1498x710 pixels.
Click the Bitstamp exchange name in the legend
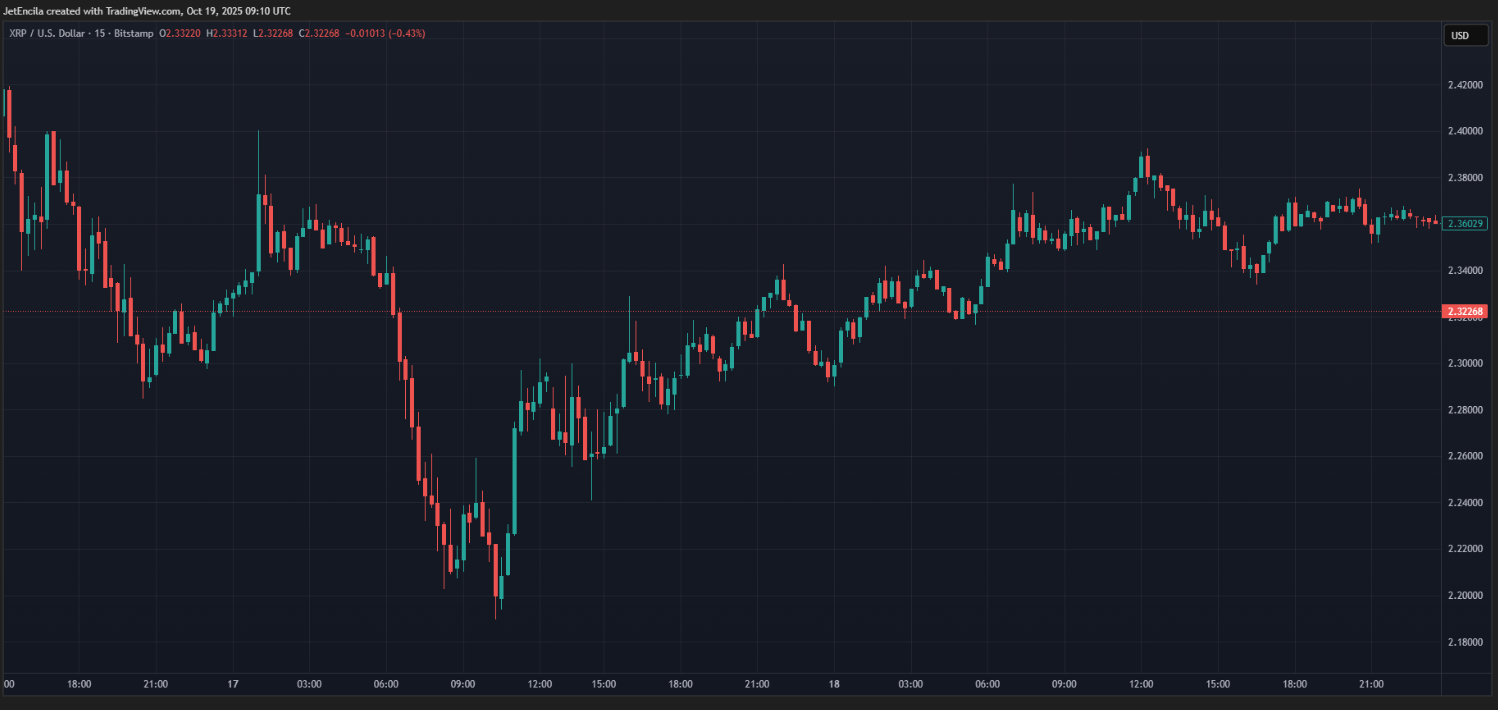pyautogui.click(x=127, y=33)
